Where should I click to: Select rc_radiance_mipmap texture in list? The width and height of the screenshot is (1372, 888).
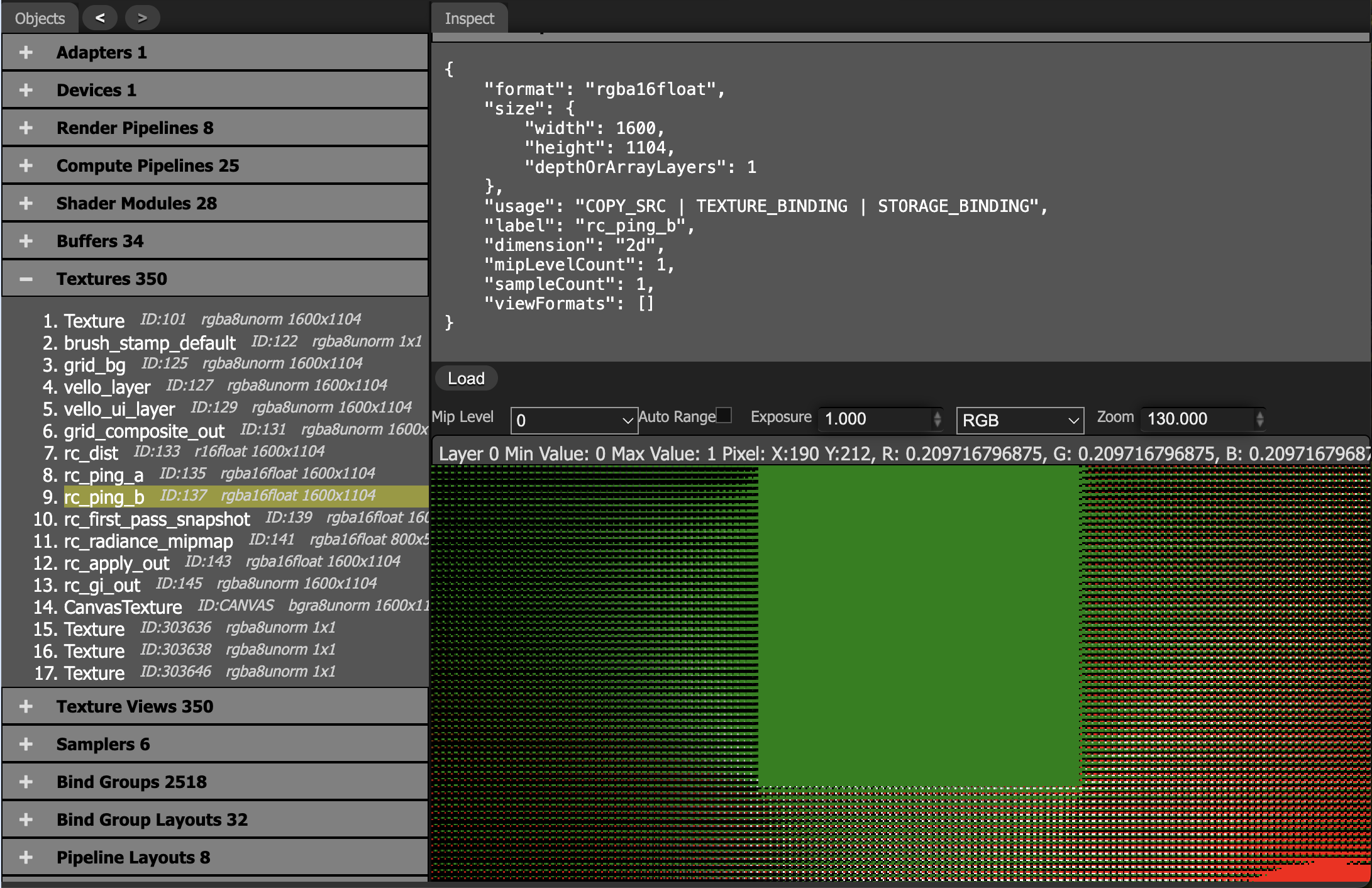148,541
